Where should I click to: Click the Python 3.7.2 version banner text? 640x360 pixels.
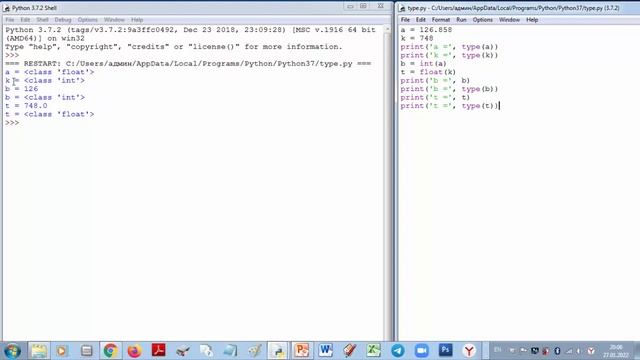(190, 34)
